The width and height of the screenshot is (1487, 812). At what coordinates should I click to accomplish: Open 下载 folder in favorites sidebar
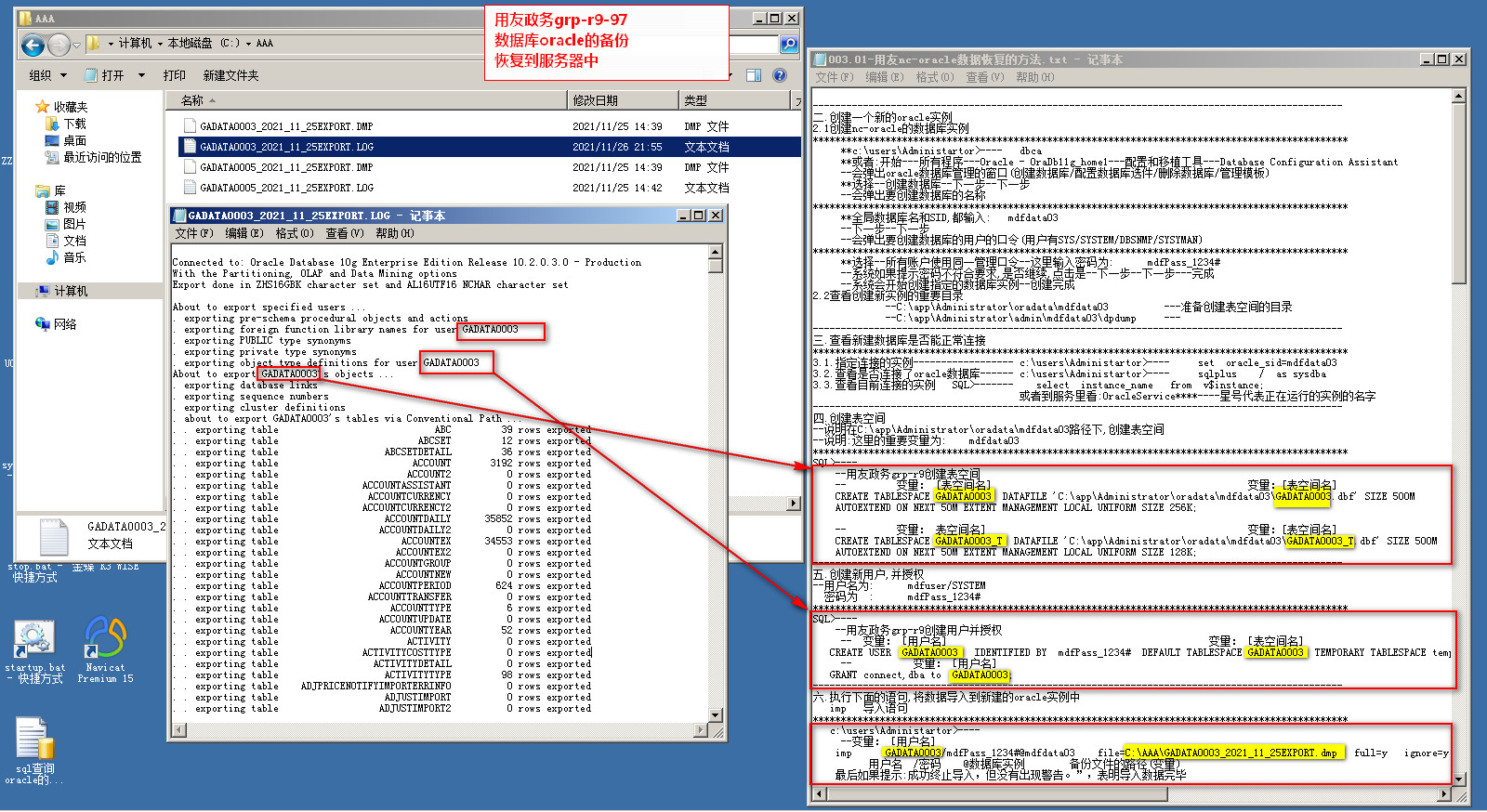pyautogui.click(x=74, y=124)
